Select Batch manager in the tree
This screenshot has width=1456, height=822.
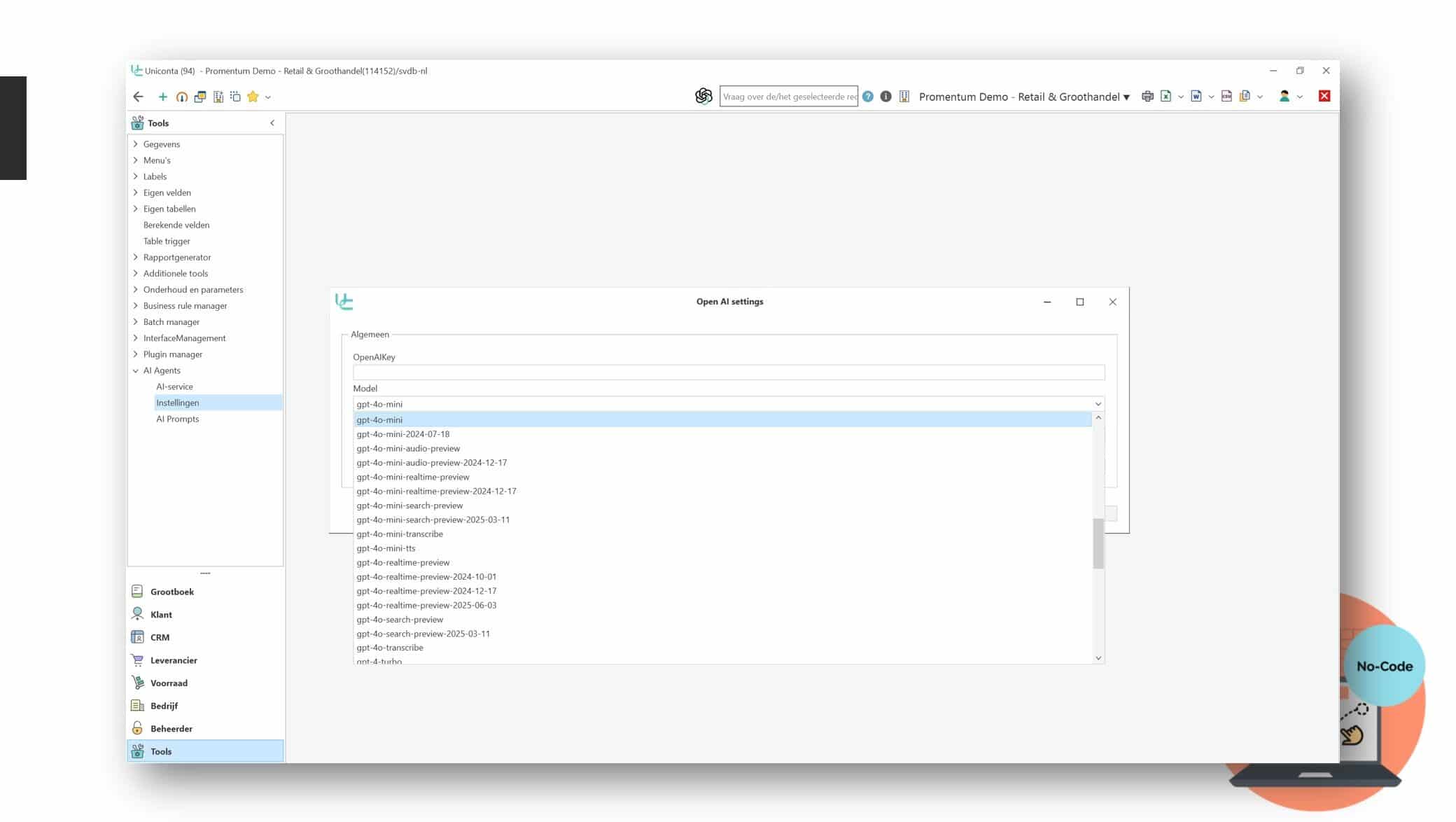171,321
